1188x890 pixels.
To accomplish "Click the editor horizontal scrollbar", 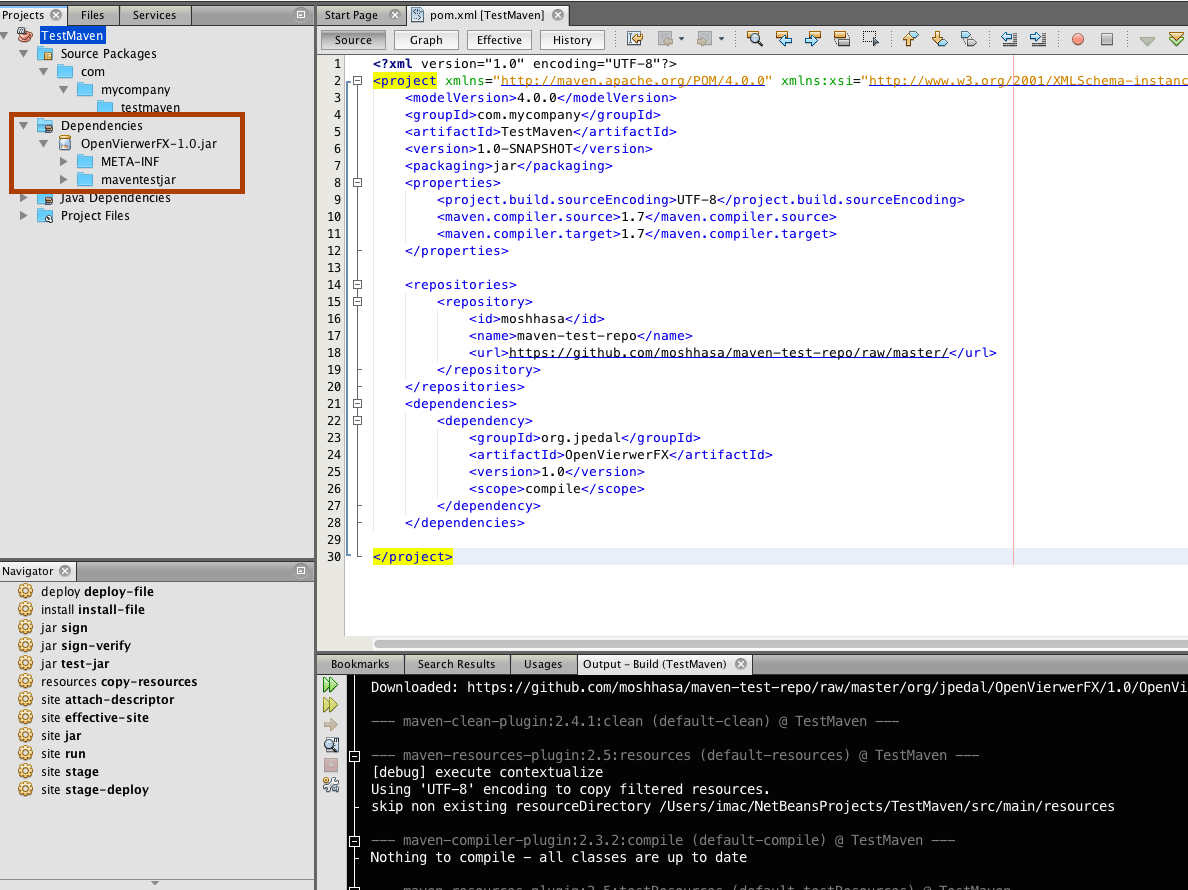I will [780, 644].
